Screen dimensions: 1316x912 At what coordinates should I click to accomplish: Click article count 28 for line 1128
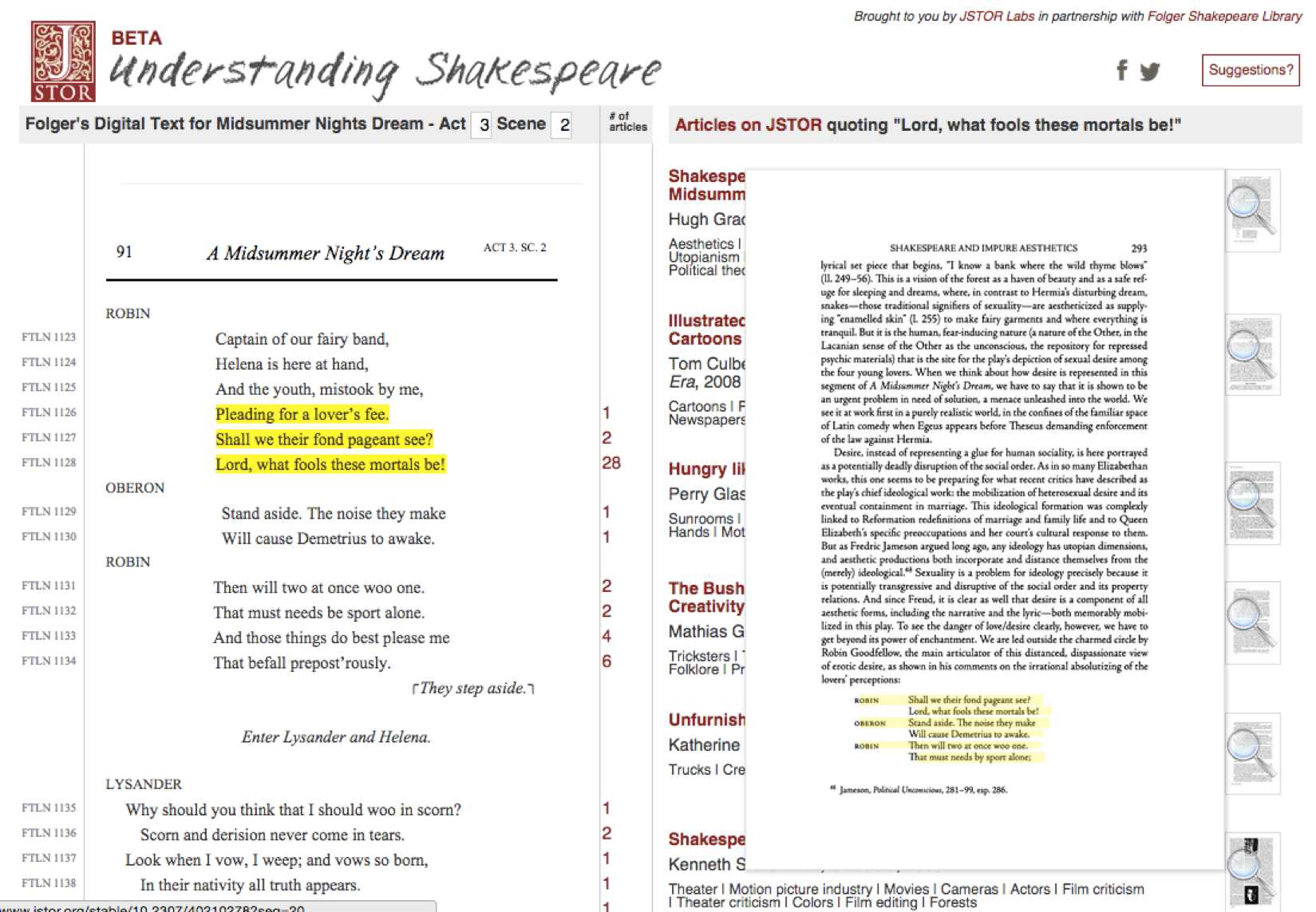(x=611, y=463)
